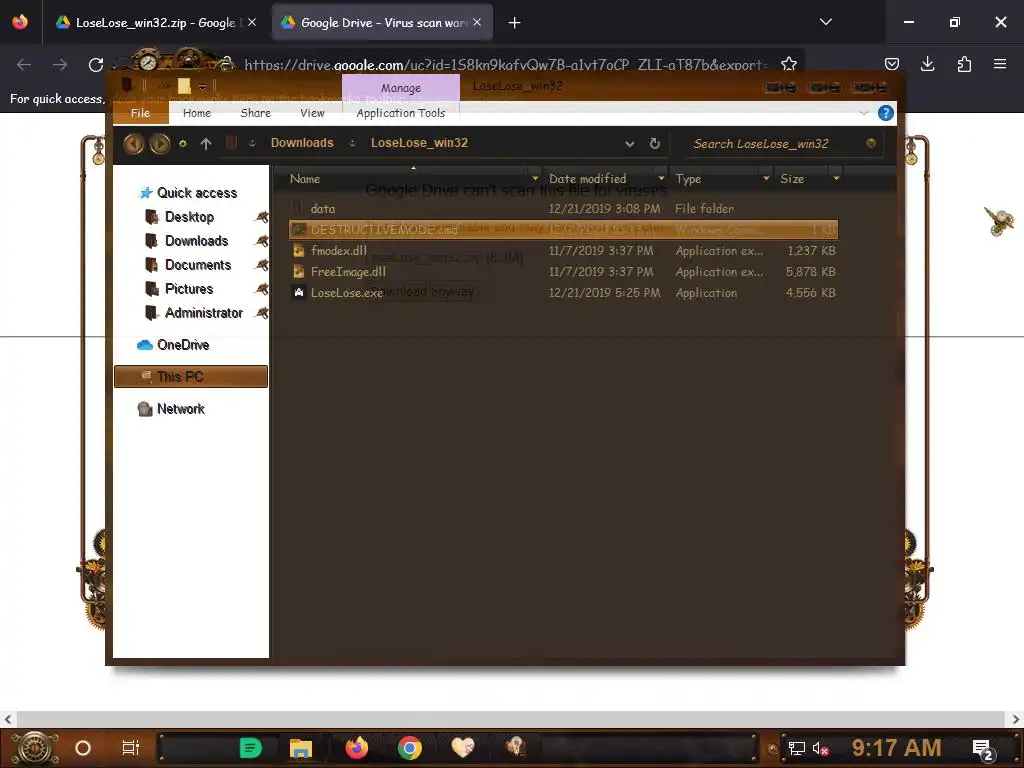Go forward in File Explorer history
This screenshot has height=768, width=1024.
[x=160, y=144]
